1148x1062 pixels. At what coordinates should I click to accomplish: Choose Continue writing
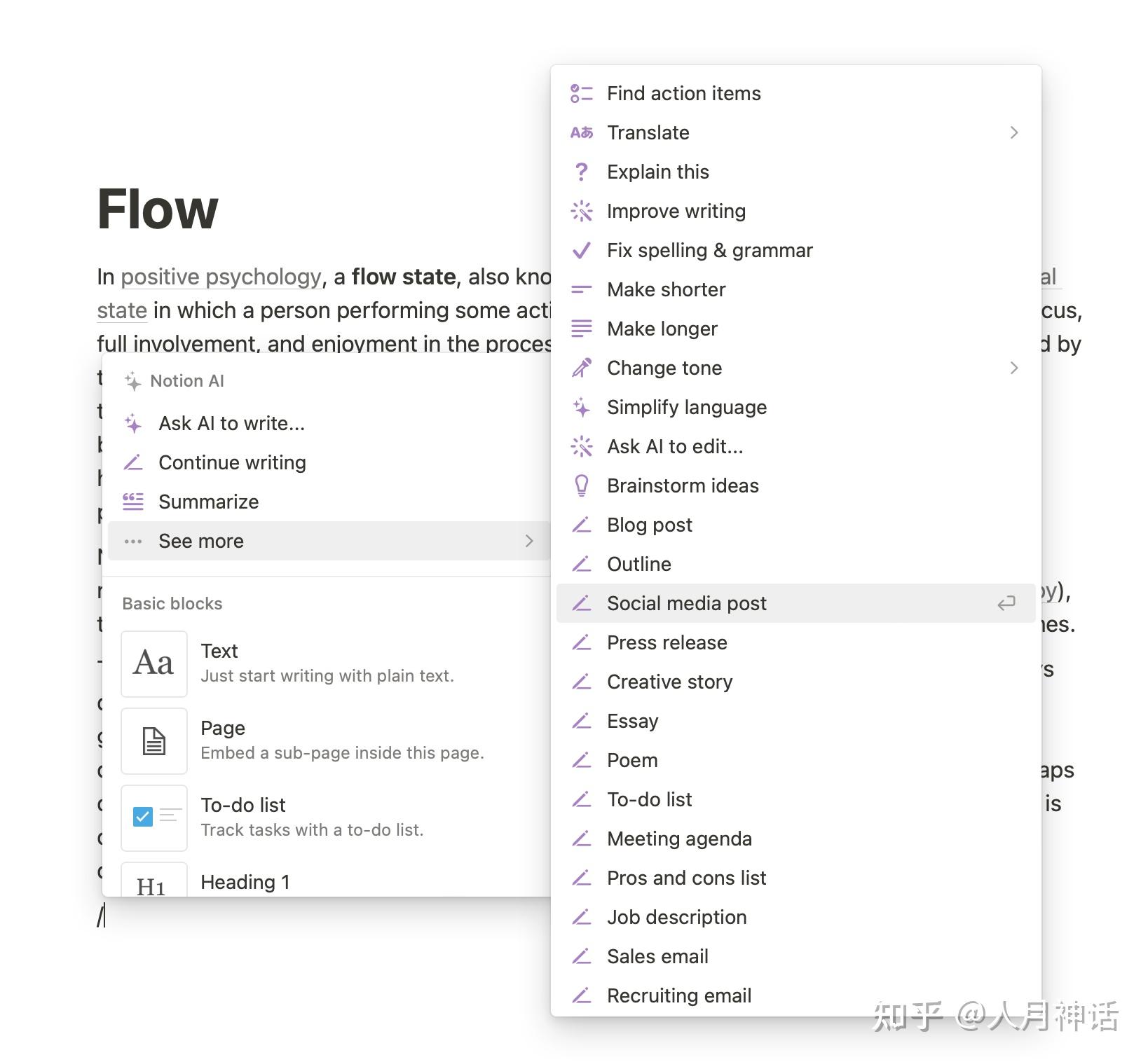pos(232,462)
